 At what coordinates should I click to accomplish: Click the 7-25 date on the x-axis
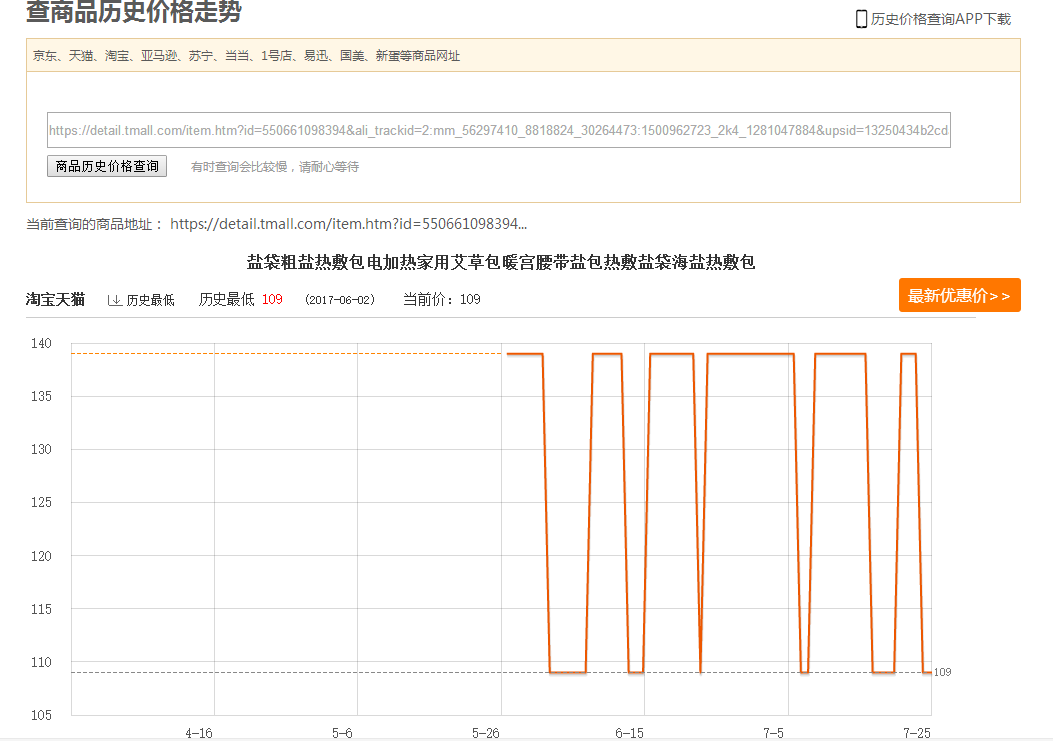[x=916, y=733]
